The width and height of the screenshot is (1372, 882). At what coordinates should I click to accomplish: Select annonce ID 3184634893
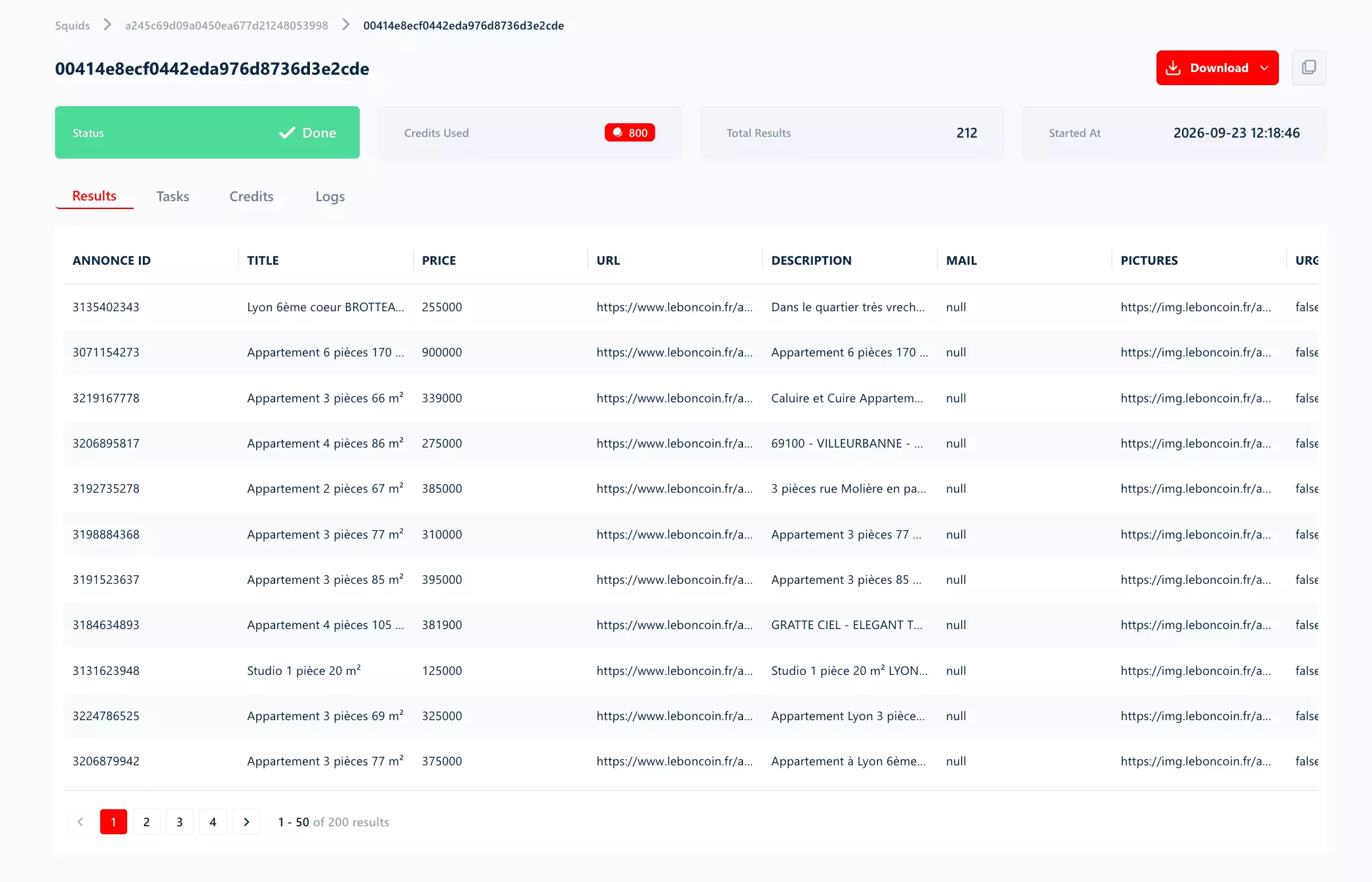[x=106, y=624]
